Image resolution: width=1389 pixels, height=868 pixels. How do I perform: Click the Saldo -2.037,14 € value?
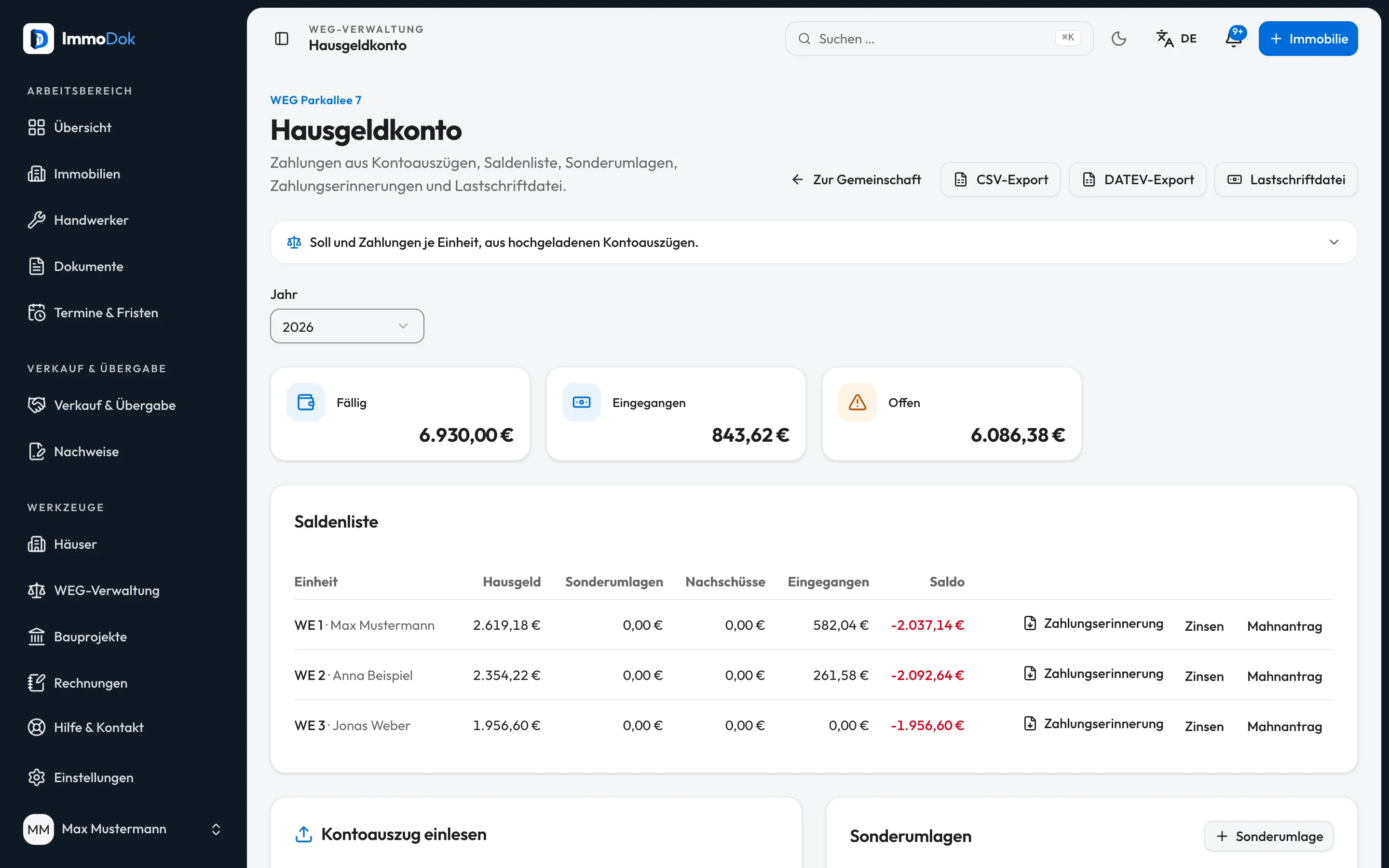(x=927, y=625)
